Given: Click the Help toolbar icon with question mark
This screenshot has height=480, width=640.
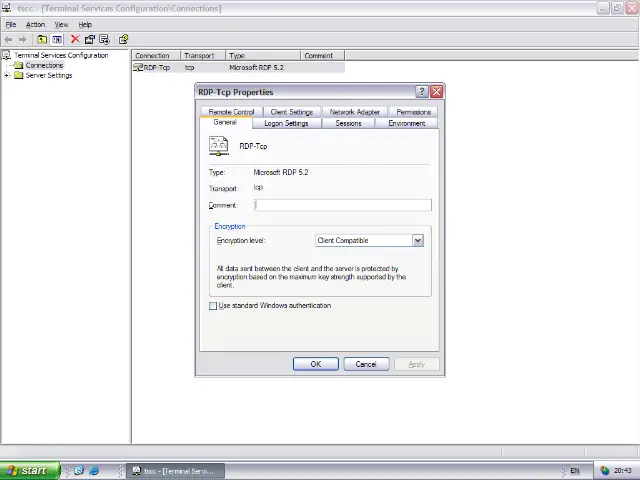Looking at the screenshot, I should [x=123, y=40].
